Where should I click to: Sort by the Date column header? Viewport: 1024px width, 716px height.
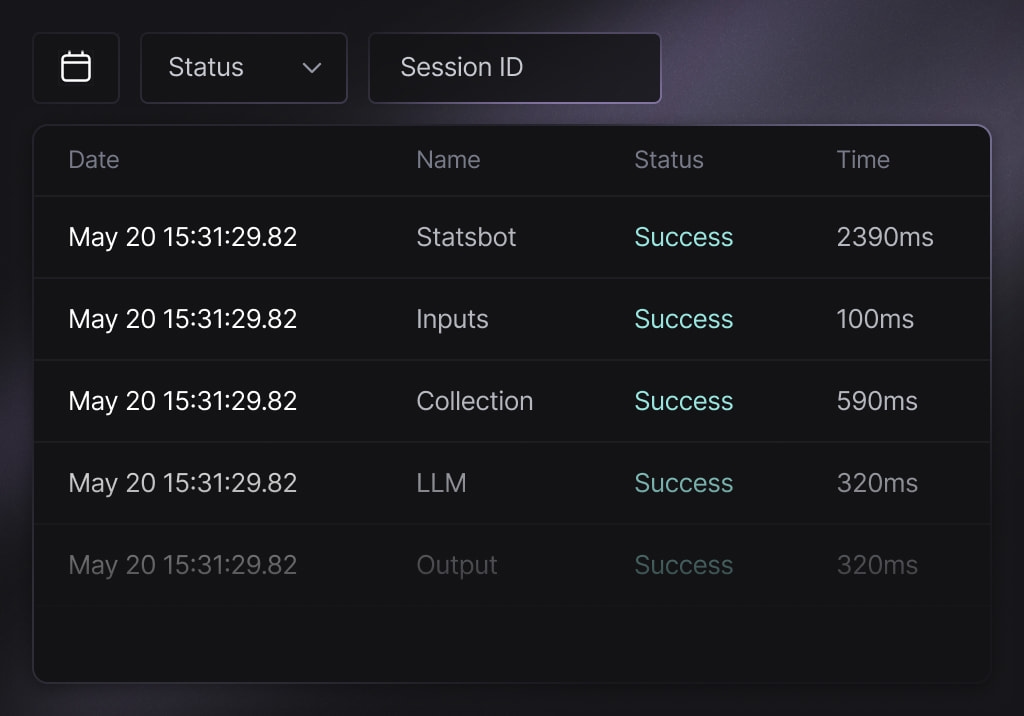[x=94, y=160]
